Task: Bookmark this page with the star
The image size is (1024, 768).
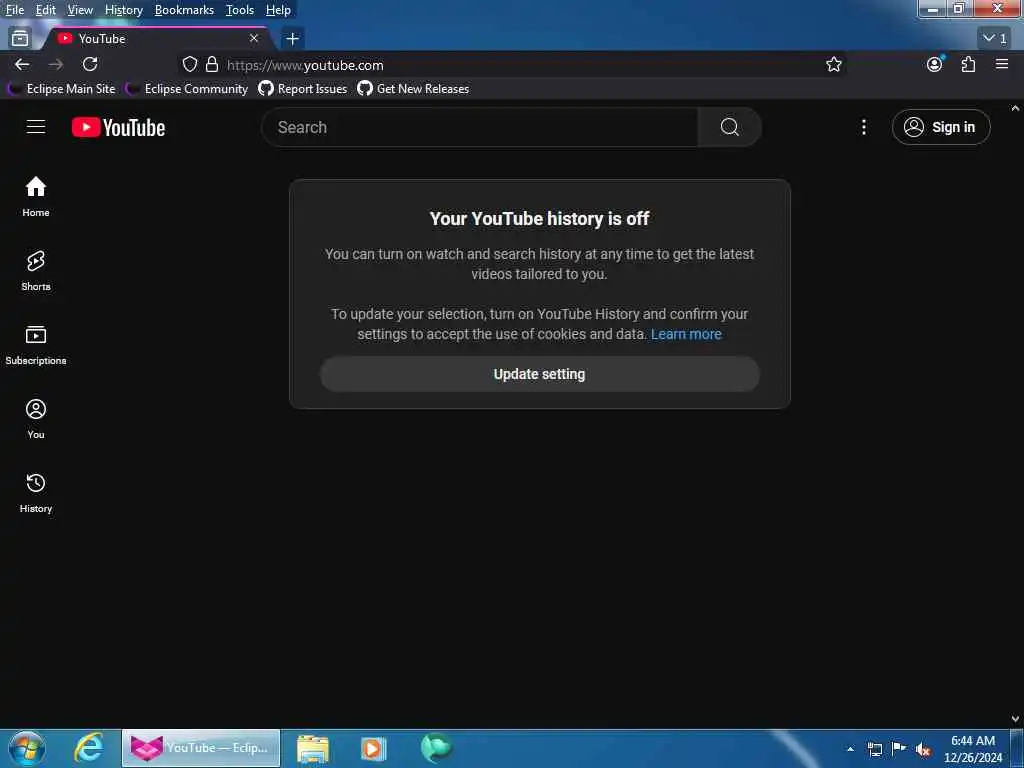Action: [833, 64]
